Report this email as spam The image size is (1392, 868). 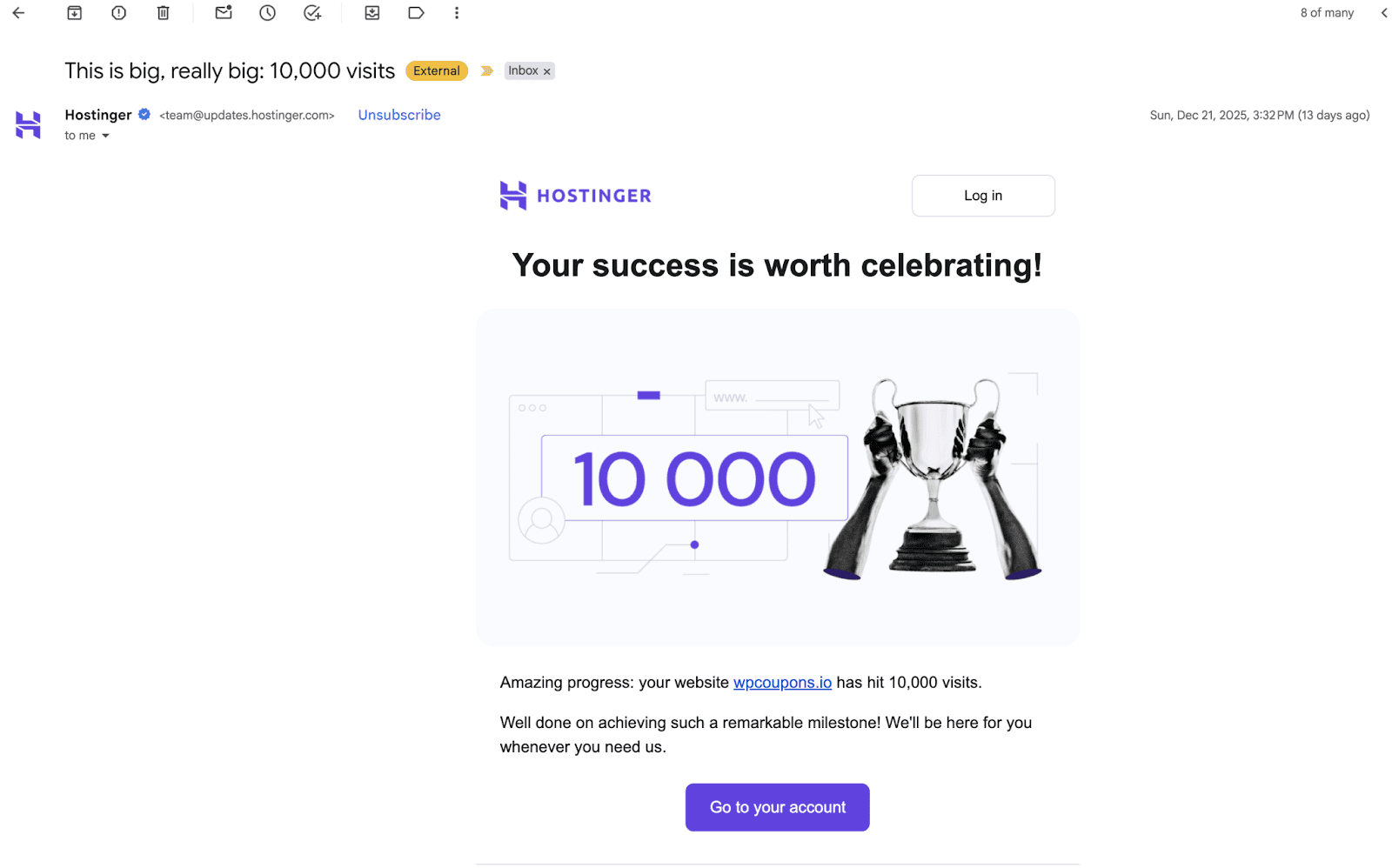(118, 12)
